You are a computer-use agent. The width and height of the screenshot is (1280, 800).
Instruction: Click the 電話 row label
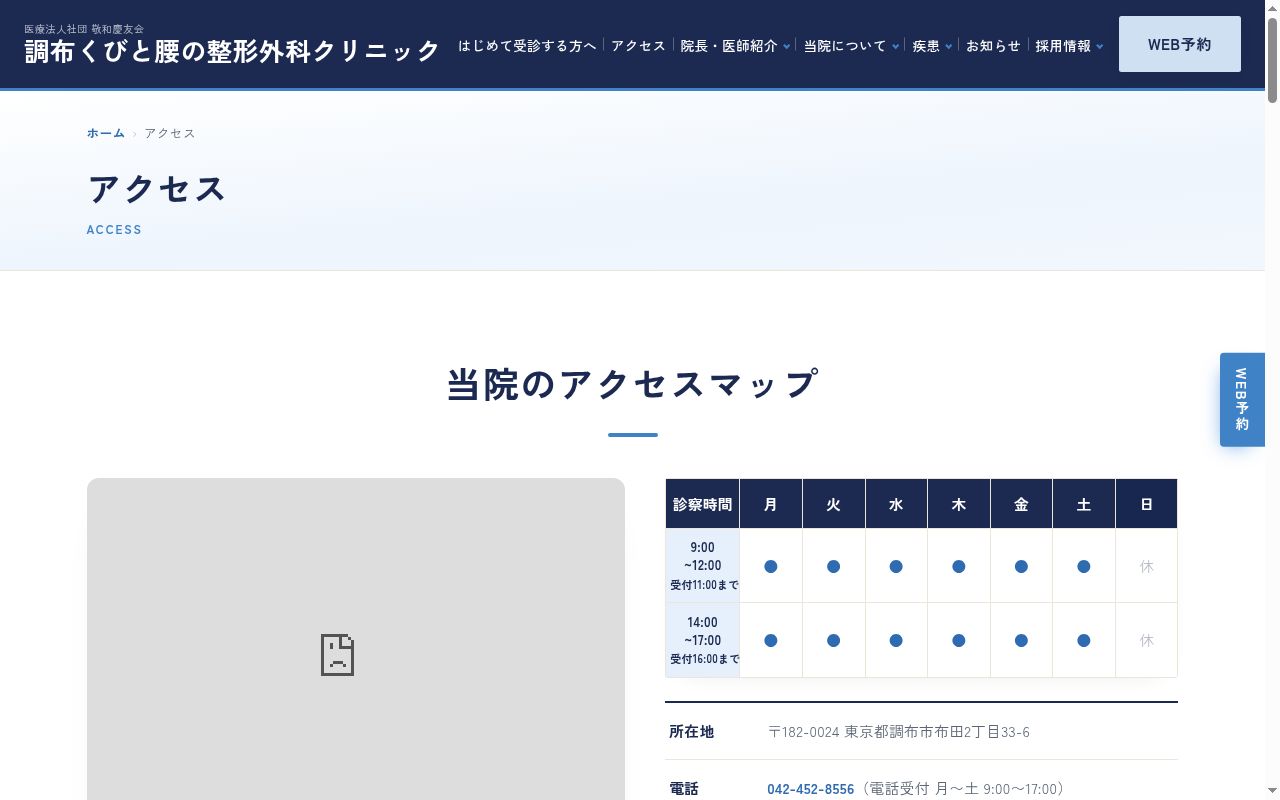tap(684, 789)
